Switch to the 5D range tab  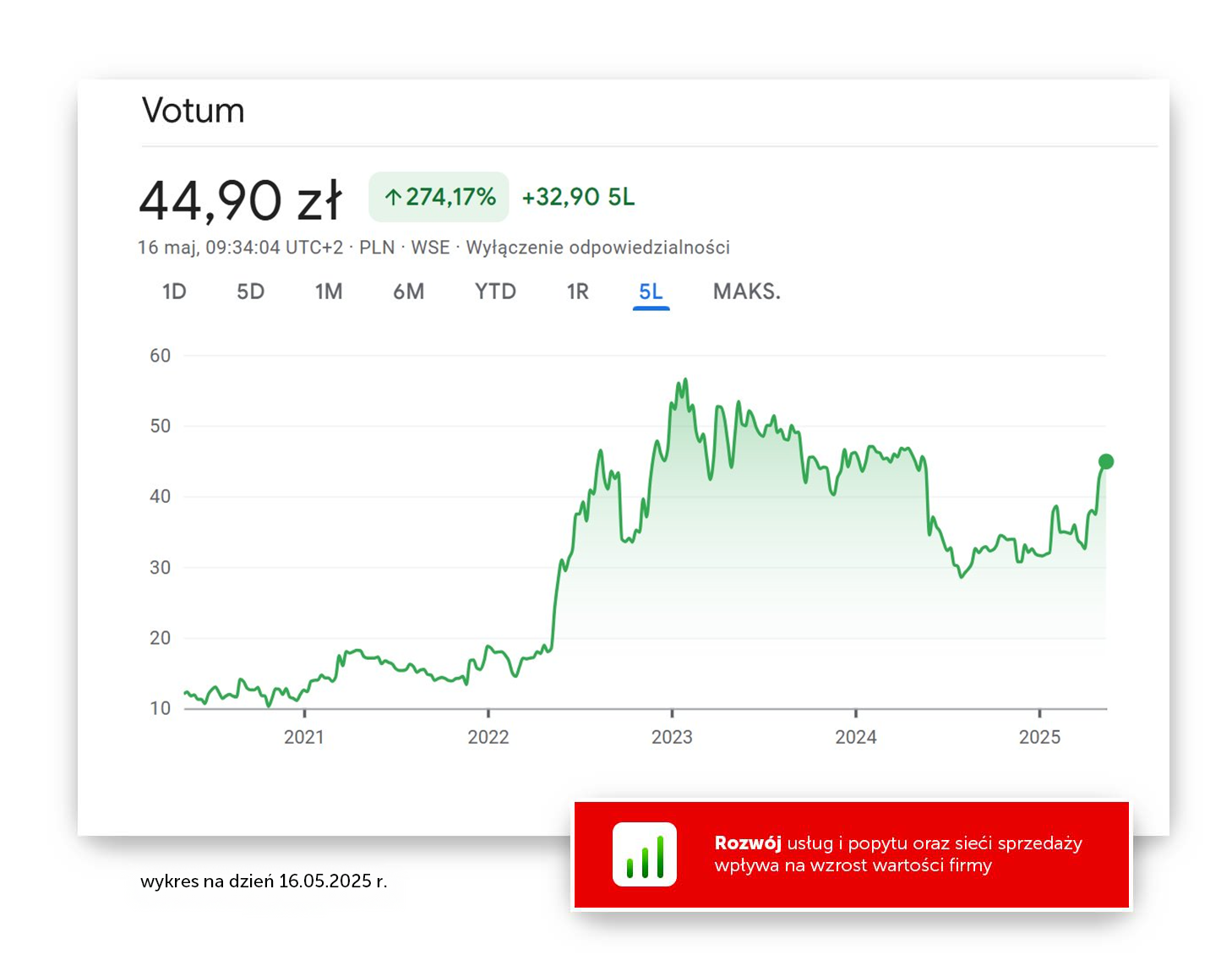pos(250,292)
